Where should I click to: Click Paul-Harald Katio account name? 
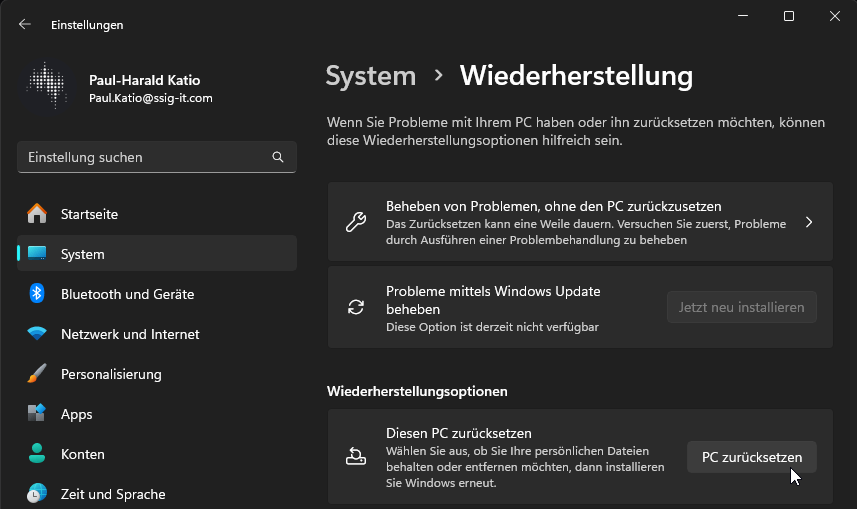(144, 80)
